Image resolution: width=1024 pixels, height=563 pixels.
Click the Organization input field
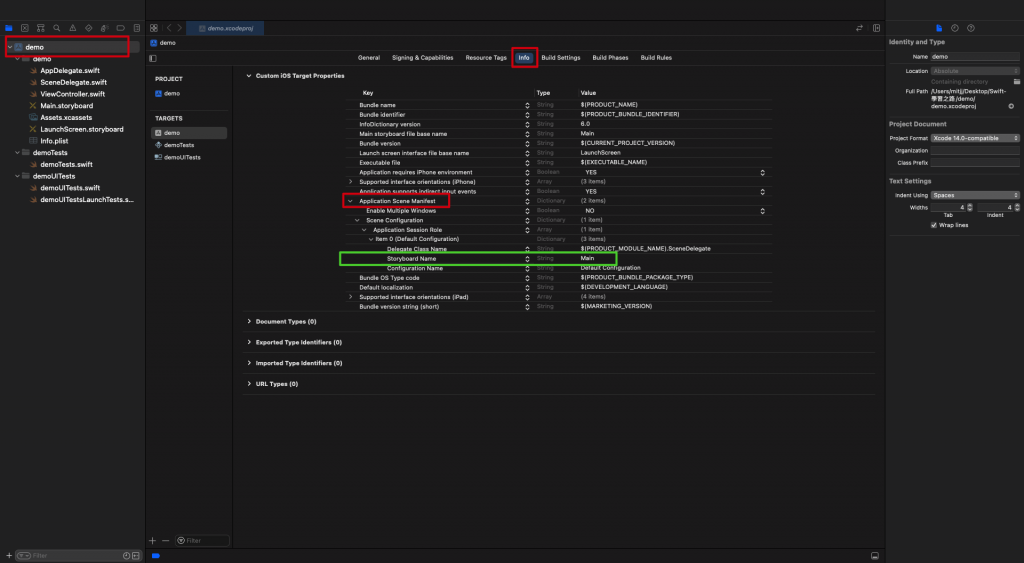(975, 150)
